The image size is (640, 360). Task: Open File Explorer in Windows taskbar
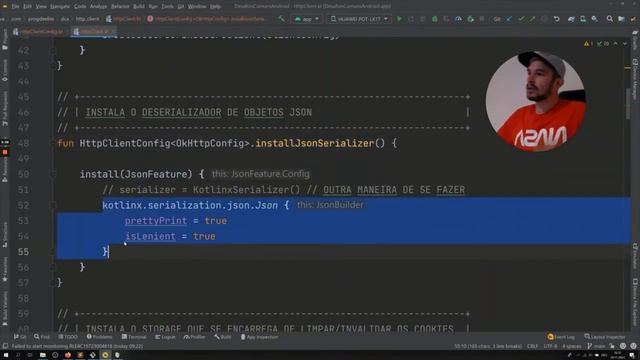point(42,355)
